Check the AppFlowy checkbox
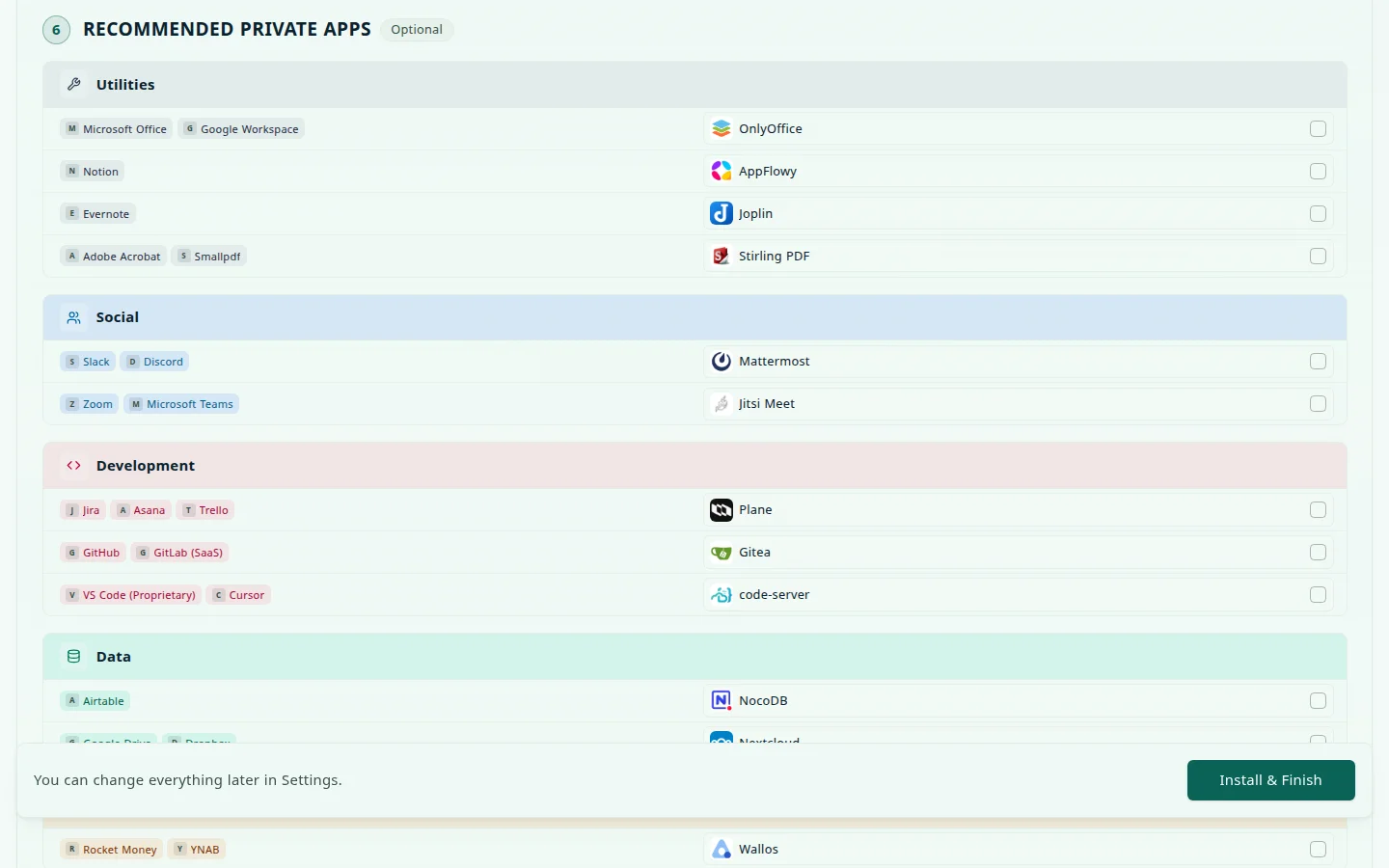The height and width of the screenshot is (868, 1389). 1318,171
